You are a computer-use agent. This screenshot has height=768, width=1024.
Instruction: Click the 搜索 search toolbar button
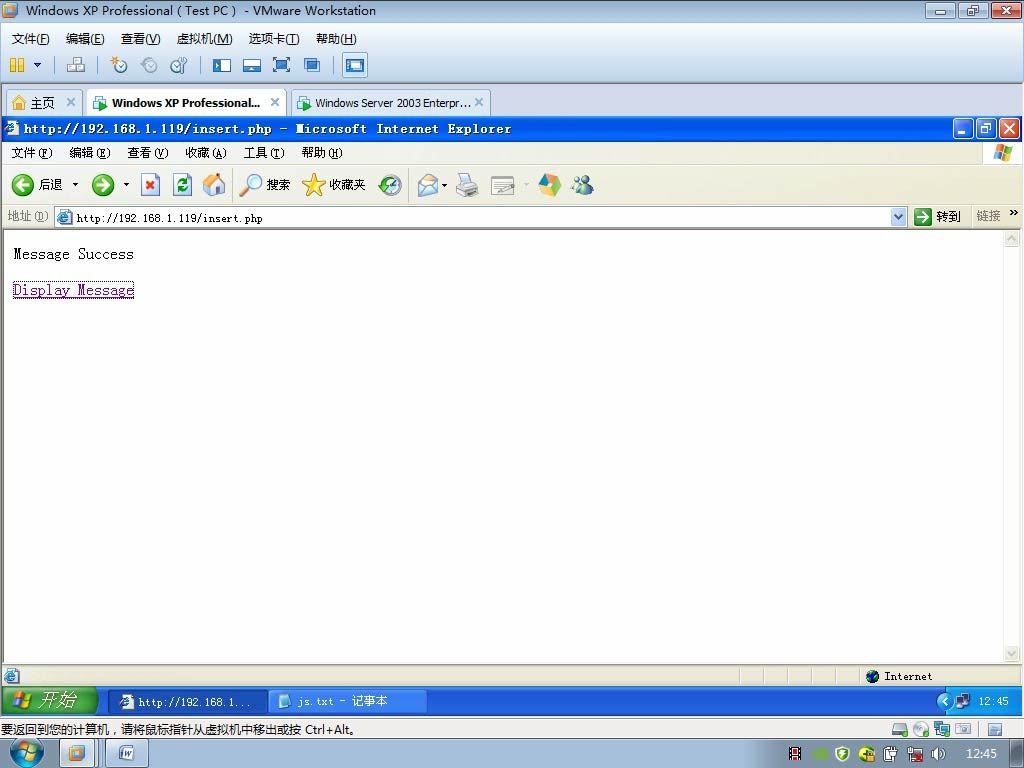click(x=264, y=185)
